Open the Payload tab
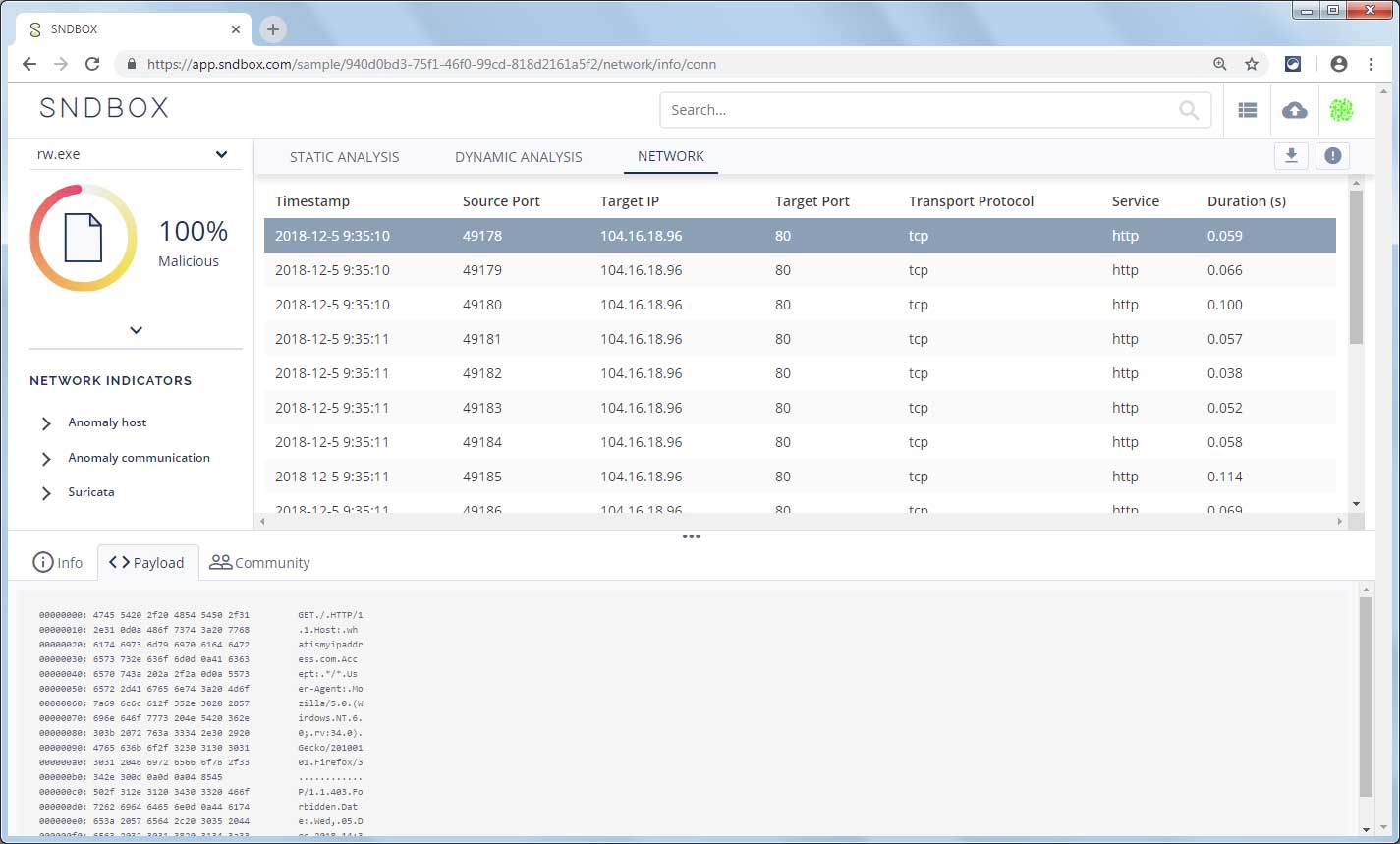 [x=147, y=562]
